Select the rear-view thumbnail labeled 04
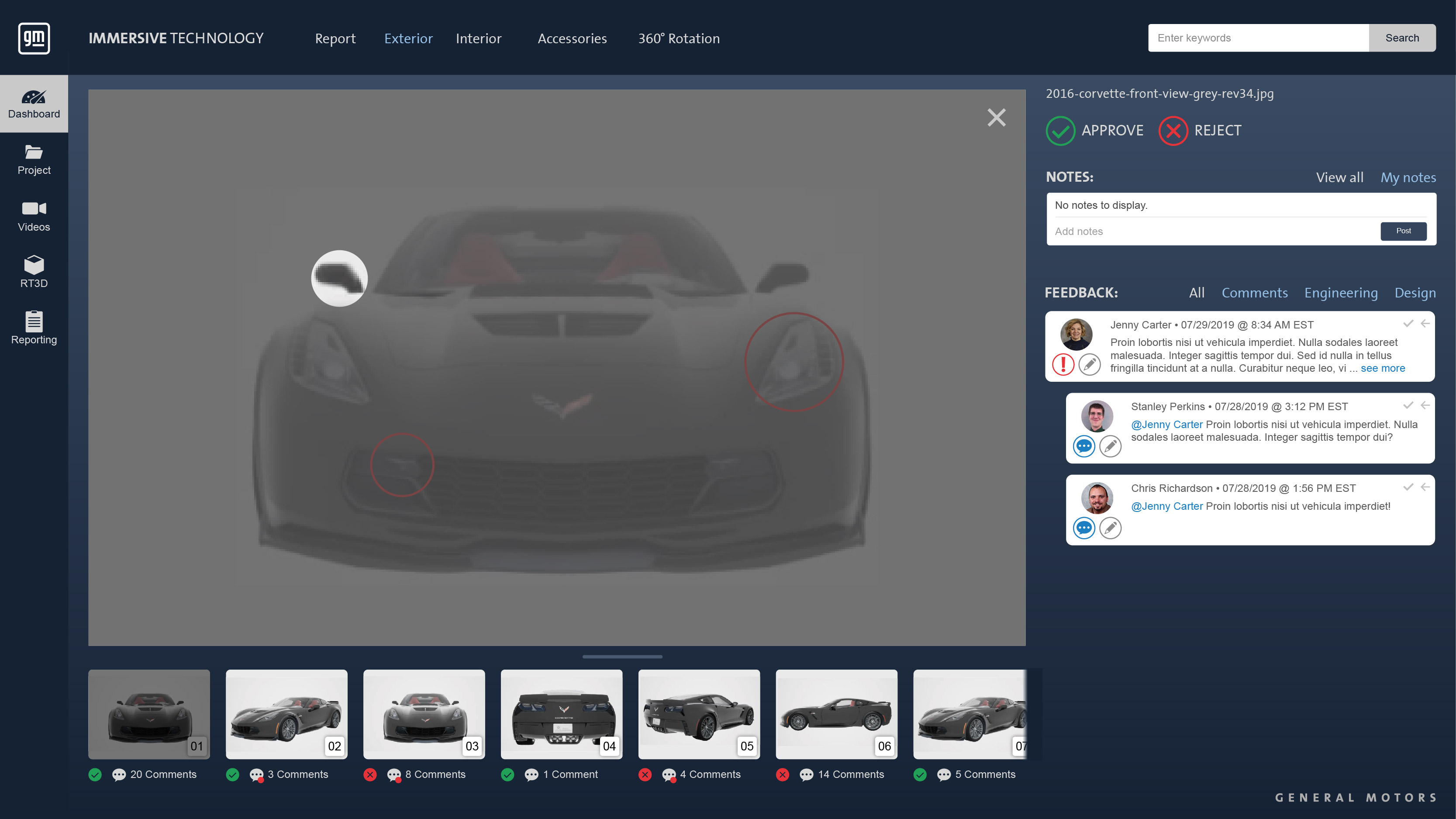 [561, 714]
